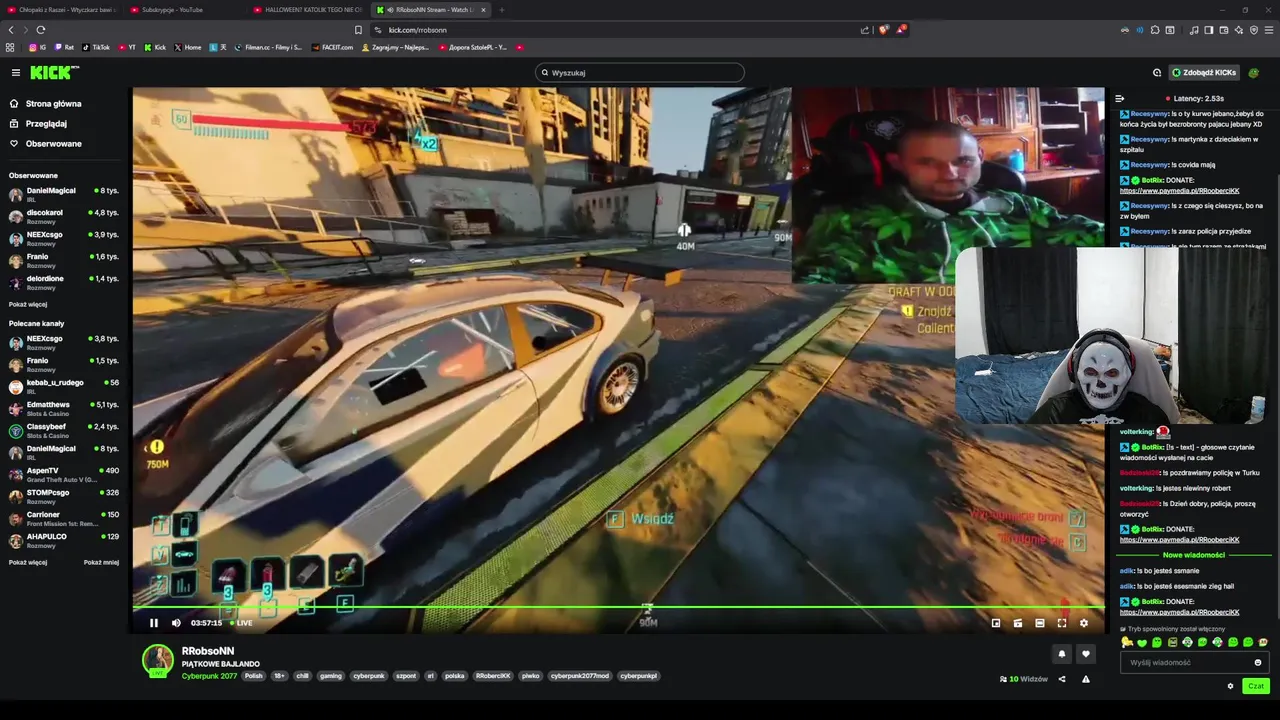Open the FACEIT.com bookmark

[x=332, y=47]
